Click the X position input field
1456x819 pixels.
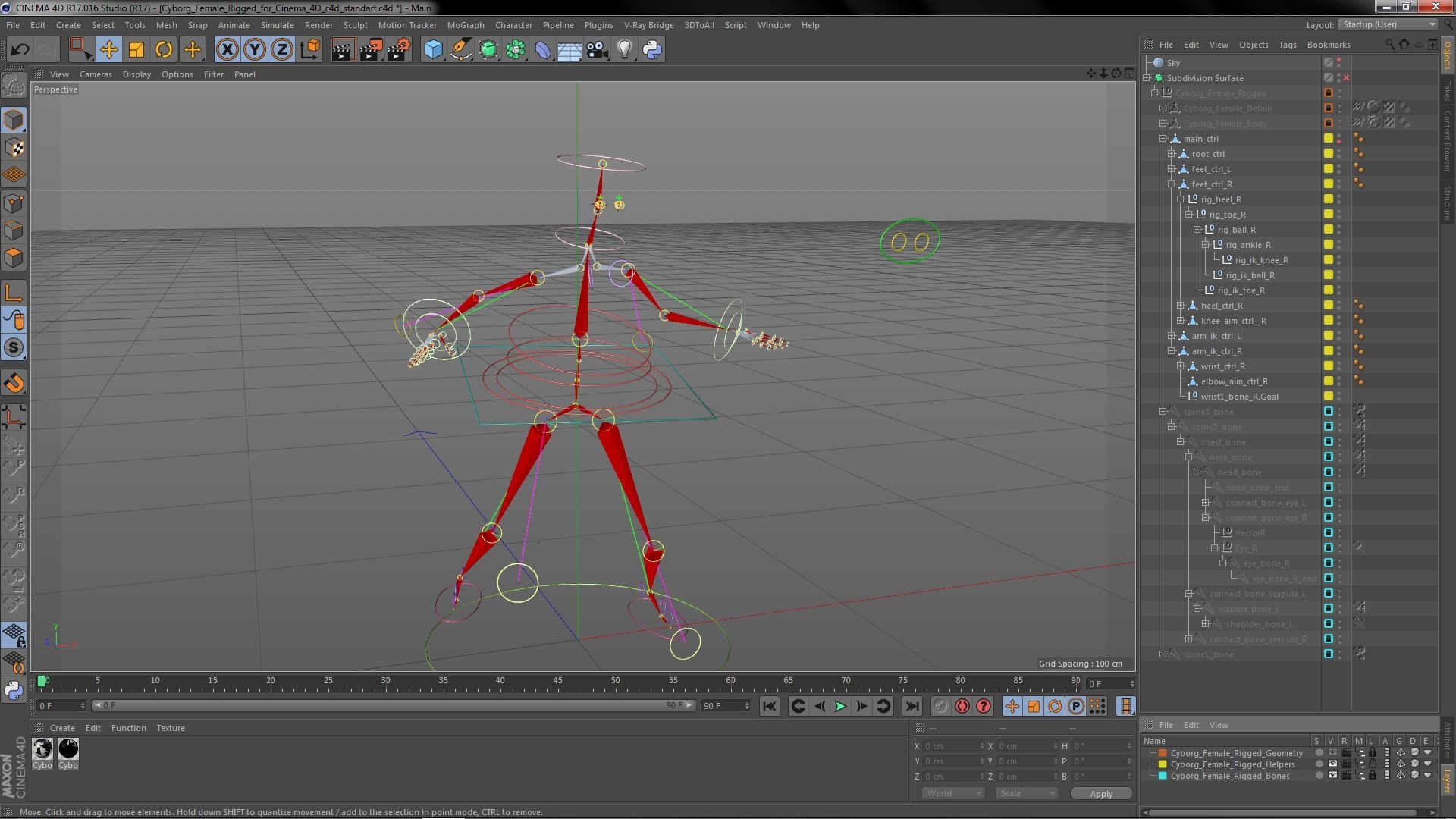[x=952, y=746]
